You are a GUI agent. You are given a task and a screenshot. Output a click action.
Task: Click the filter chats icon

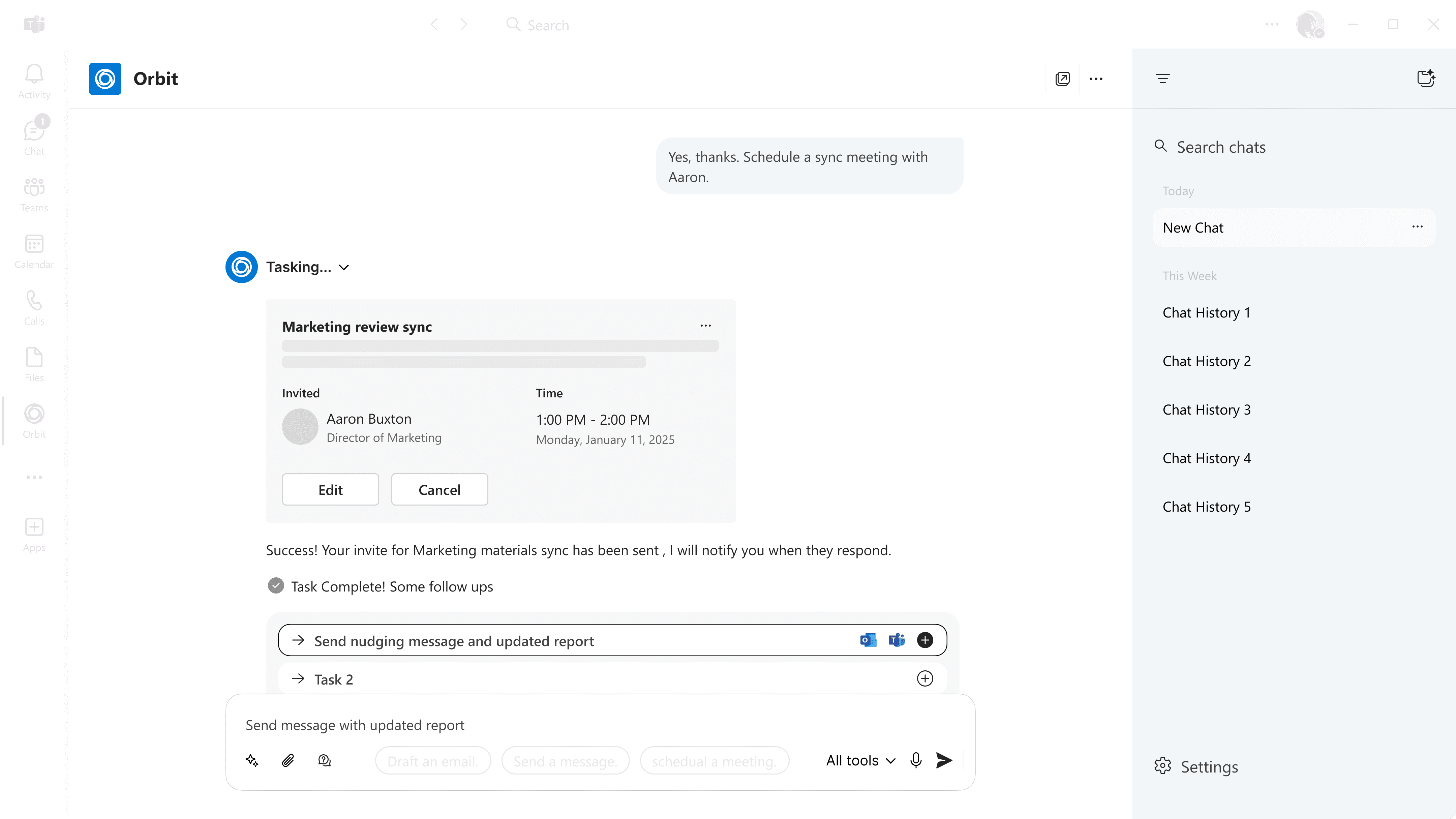coord(1162,79)
